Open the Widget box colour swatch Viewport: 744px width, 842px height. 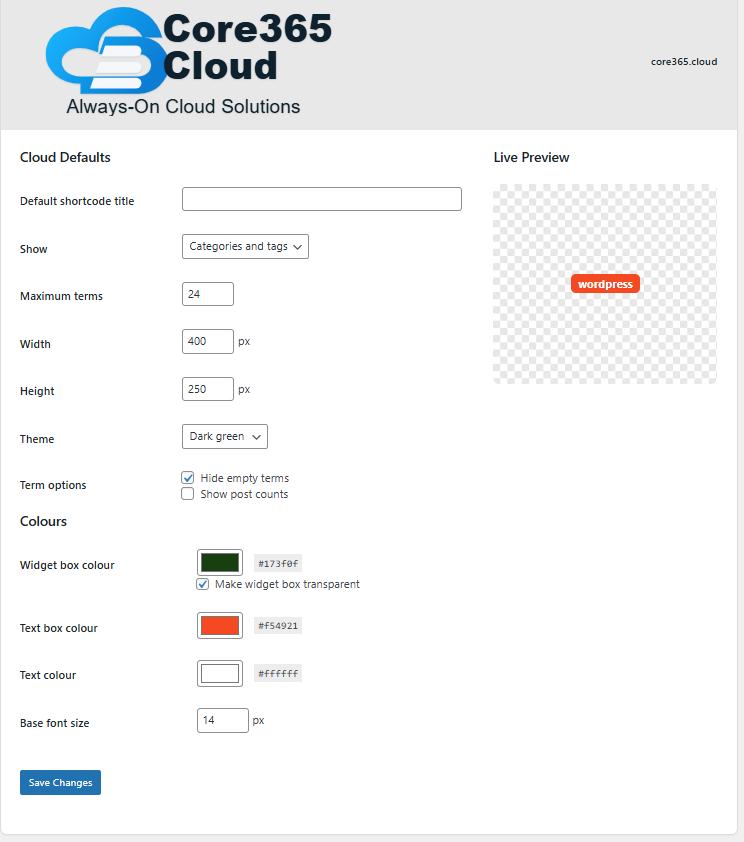(x=220, y=563)
